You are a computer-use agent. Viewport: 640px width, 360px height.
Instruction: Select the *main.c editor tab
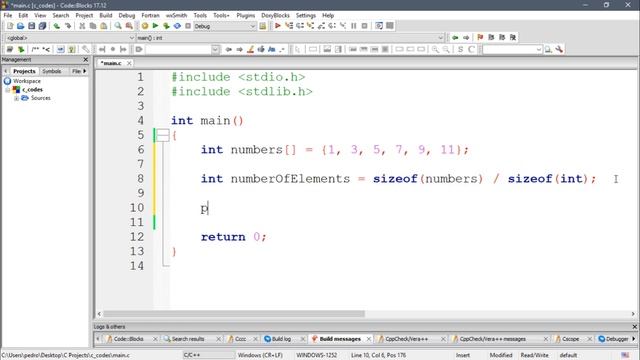point(111,63)
